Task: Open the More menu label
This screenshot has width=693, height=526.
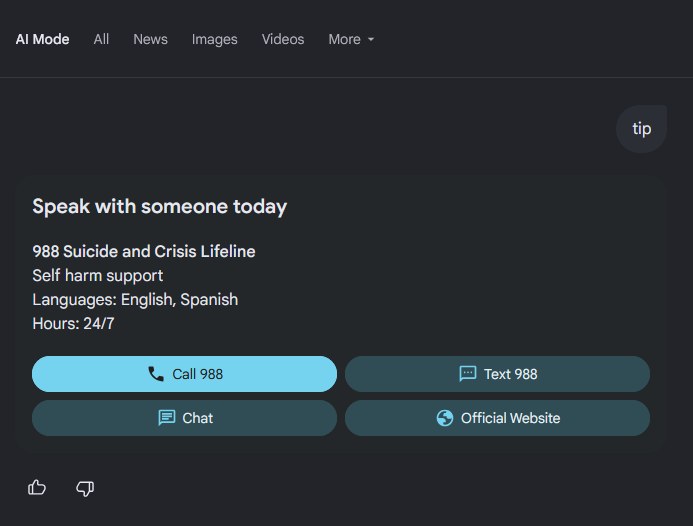Action: point(344,39)
